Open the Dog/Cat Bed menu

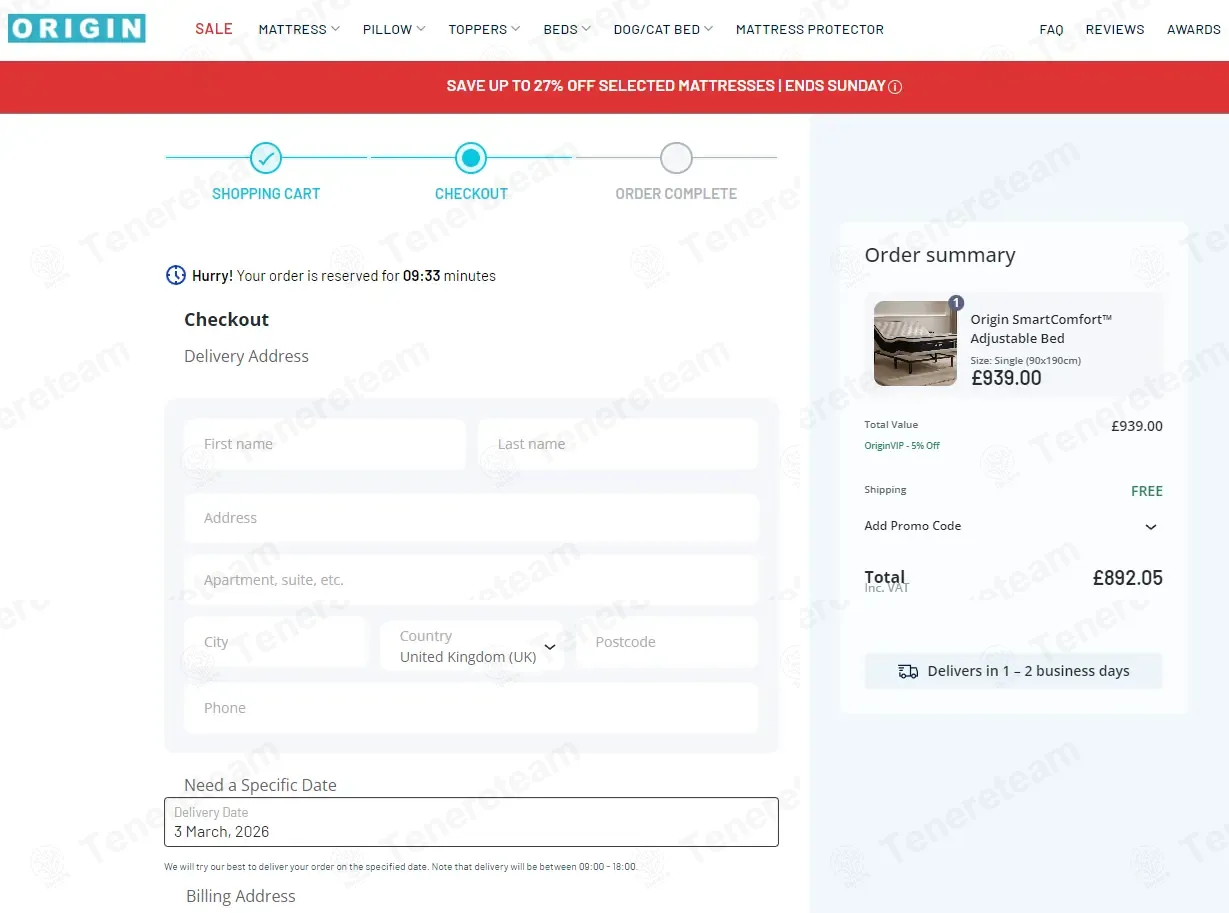click(x=663, y=29)
